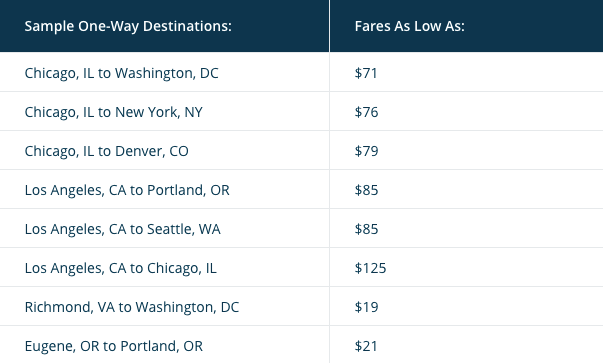This screenshot has height=363, width=603.
Task: Select Chicago, IL to Washington, DC route
Action: [122, 73]
